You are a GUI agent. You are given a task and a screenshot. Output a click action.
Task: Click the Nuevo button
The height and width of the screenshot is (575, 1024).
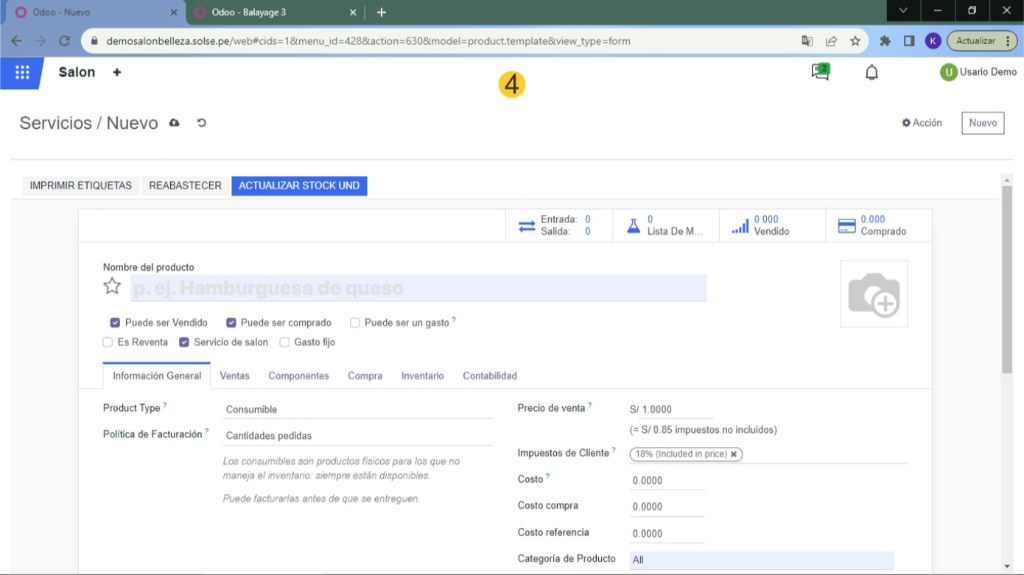tap(982, 123)
